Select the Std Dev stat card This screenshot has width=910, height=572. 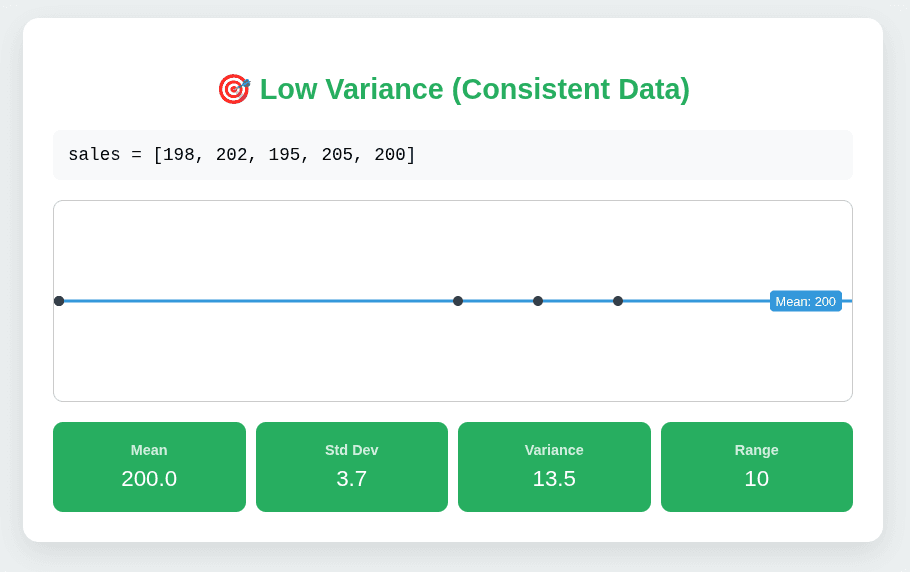352,467
